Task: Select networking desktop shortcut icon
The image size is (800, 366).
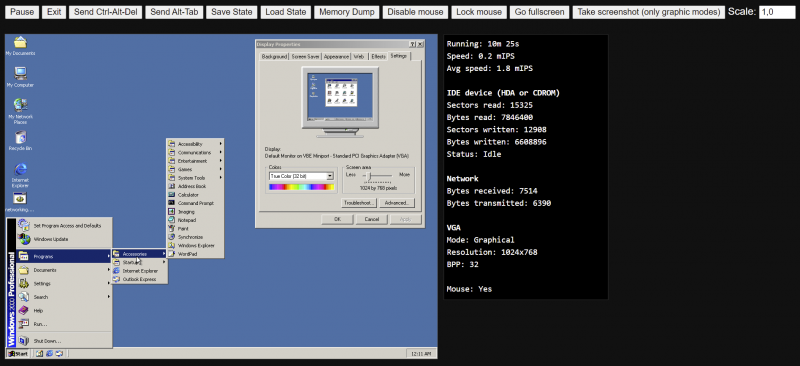Action: 20,203
